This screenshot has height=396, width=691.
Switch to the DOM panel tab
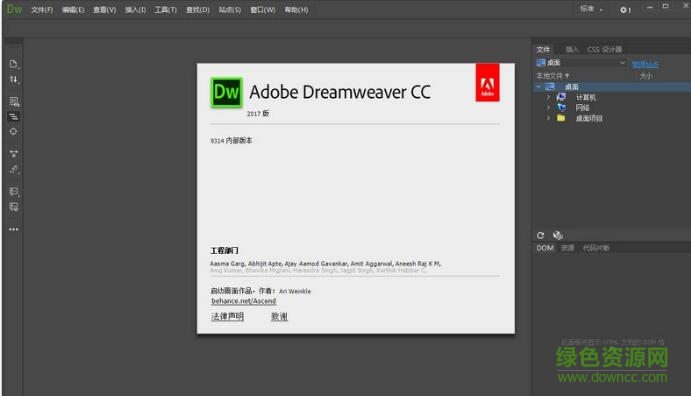click(x=545, y=248)
